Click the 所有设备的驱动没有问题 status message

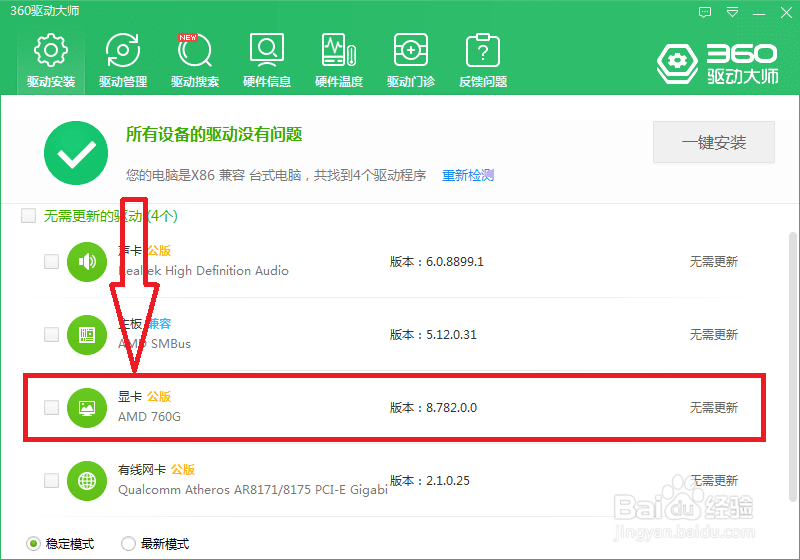pyautogui.click(x=214, y=135)
